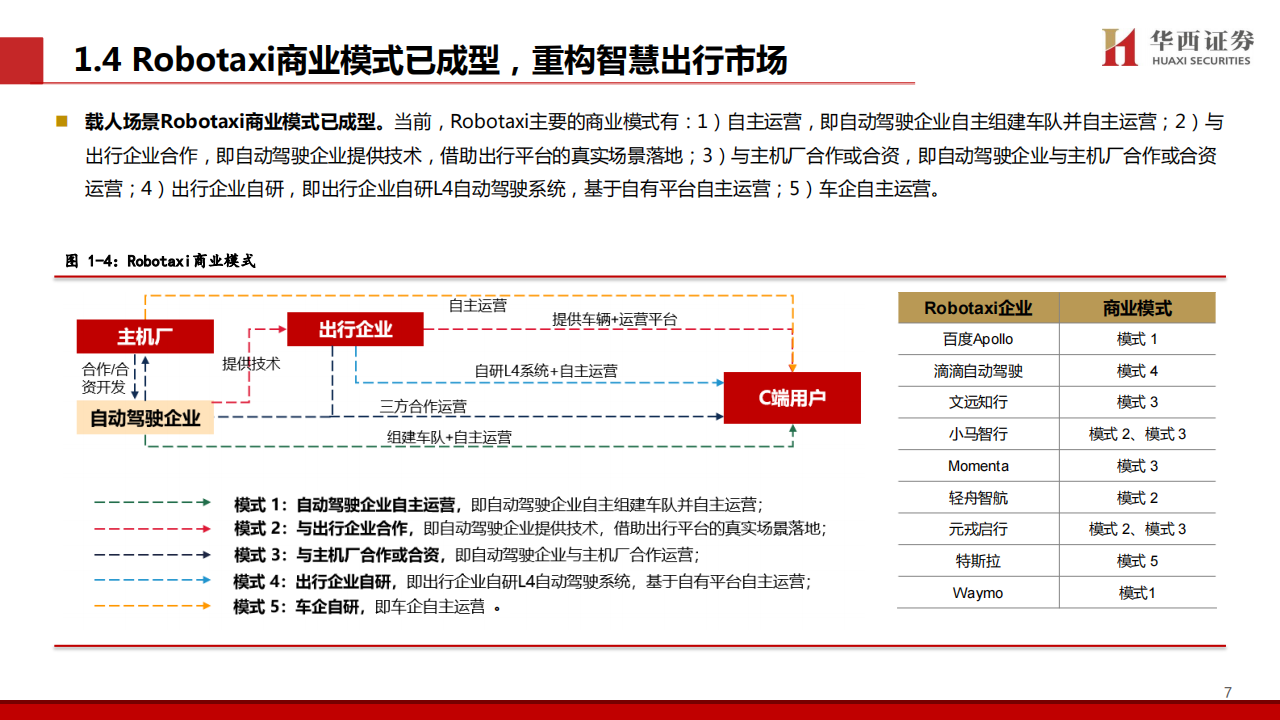
Task: Click the figure caption 图 1-4
Action: [x=161, y=261]
